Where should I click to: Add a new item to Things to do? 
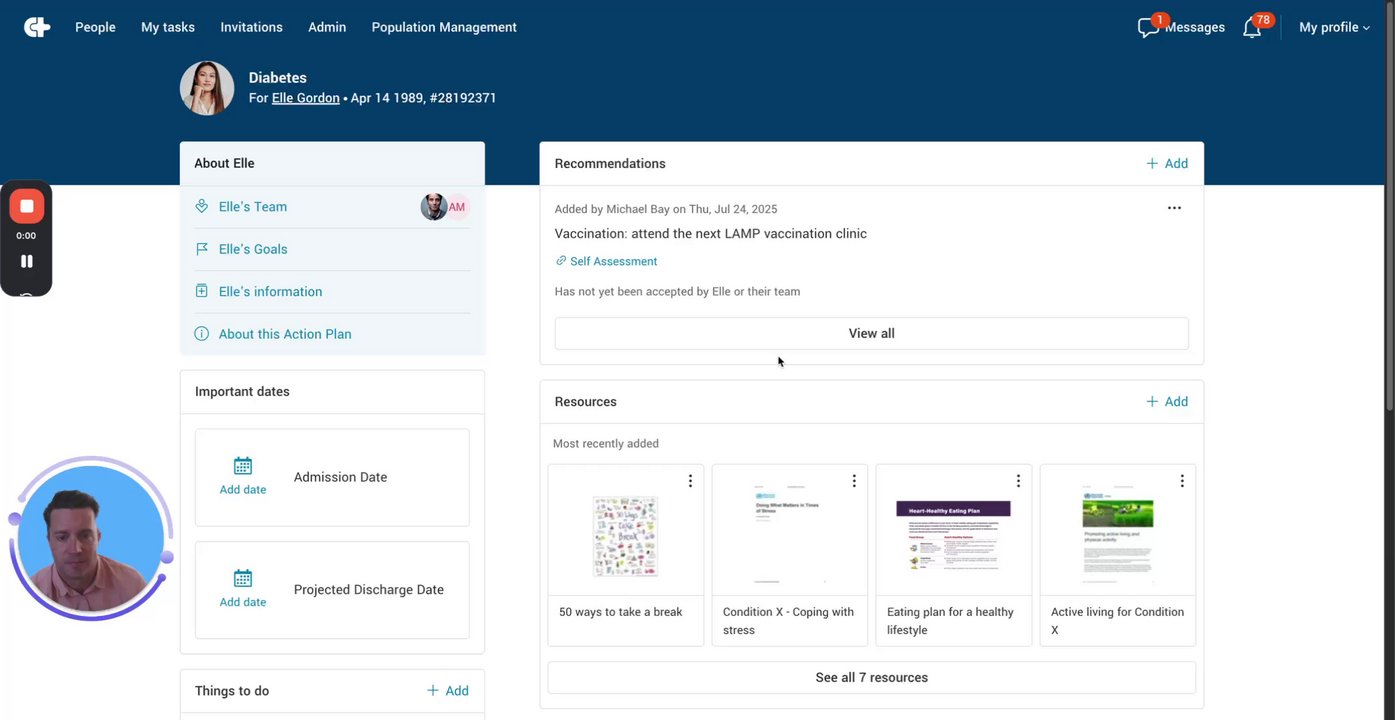click(x=448, y=691)
